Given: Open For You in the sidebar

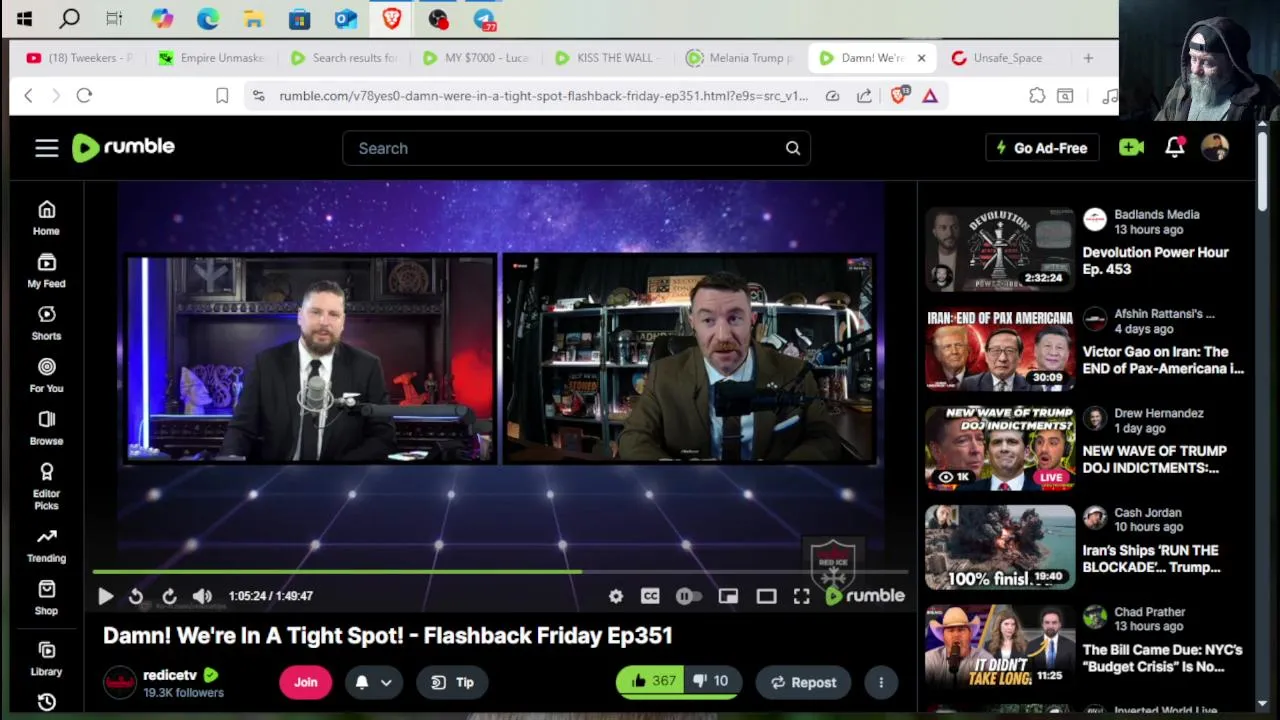Looking at the screenshot, I should pos(46,376).
